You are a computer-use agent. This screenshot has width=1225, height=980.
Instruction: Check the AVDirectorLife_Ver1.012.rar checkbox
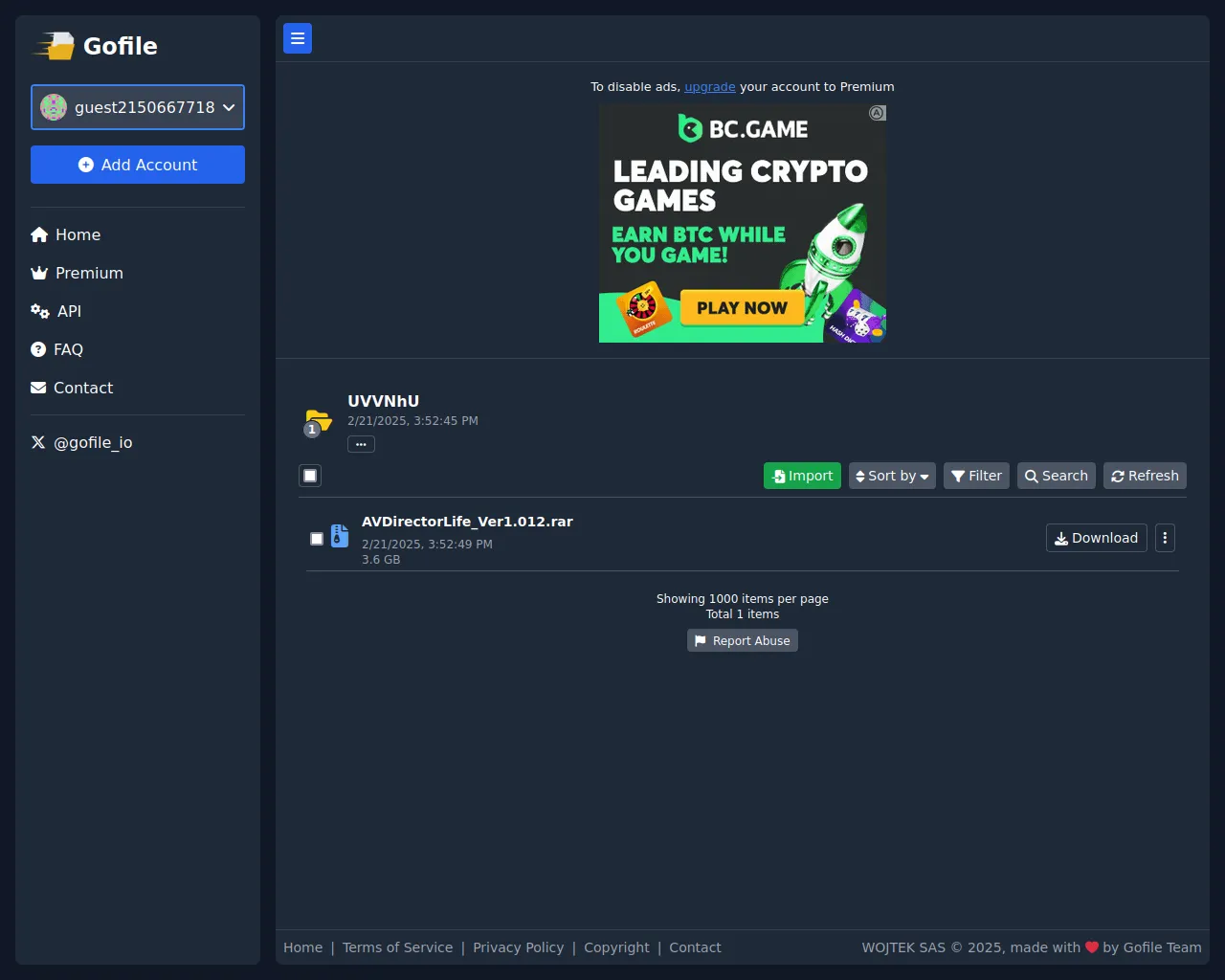317,539
